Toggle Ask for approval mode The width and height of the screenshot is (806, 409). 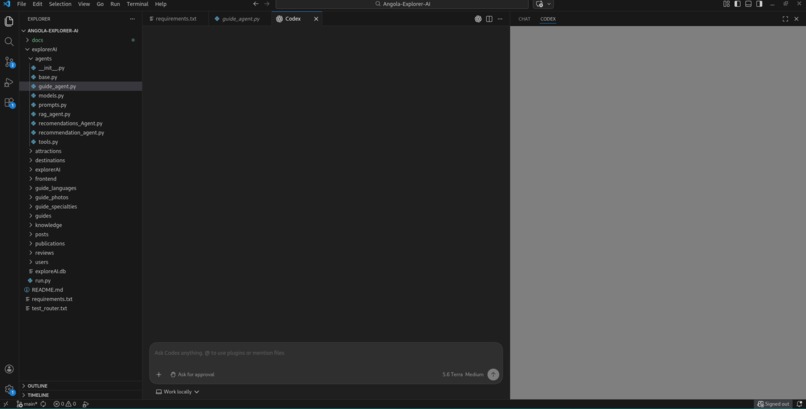(192, 375)
